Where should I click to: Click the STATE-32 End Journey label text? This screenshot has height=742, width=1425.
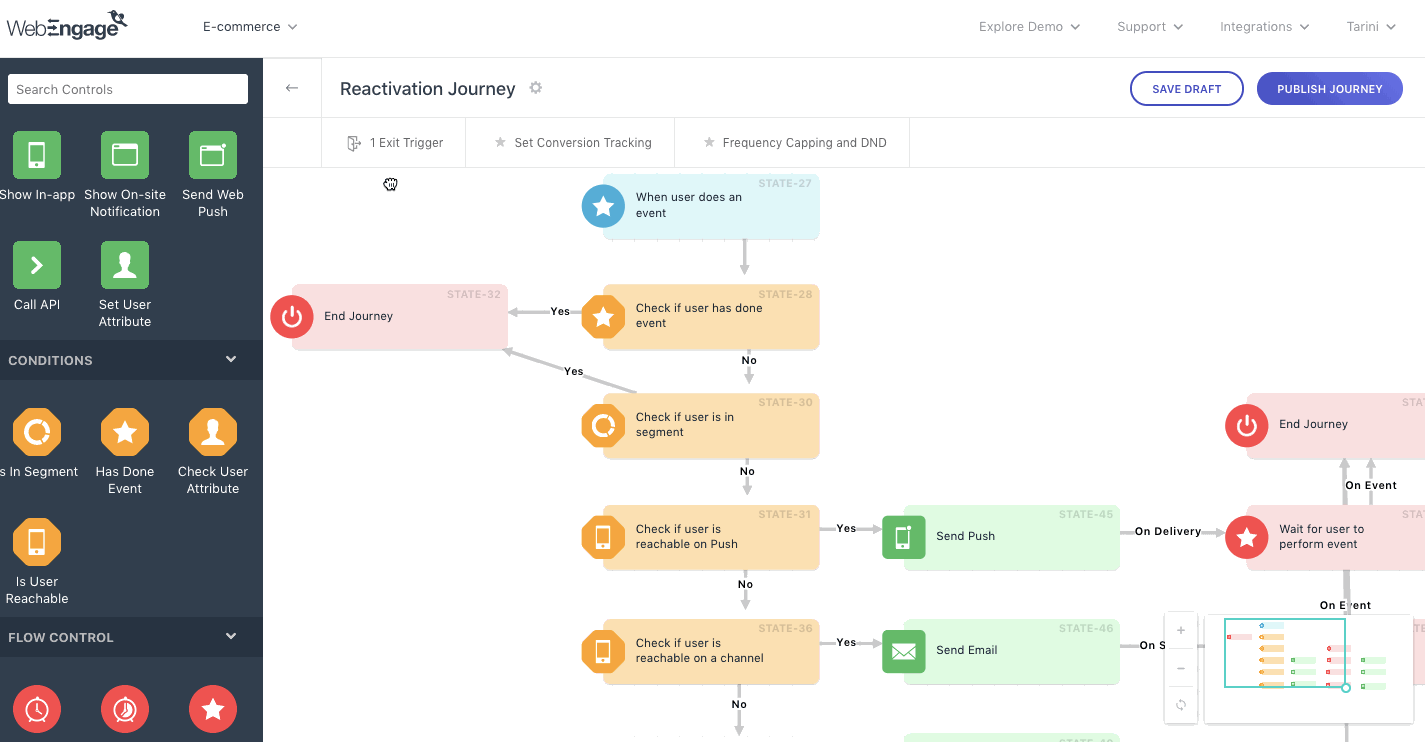(358, 316)
